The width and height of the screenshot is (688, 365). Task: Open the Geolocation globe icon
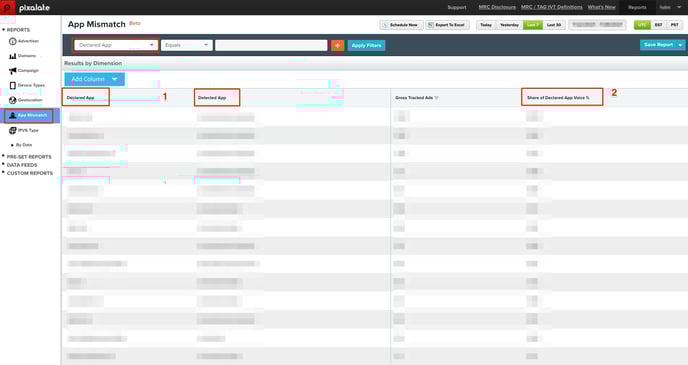pos(13,100)
